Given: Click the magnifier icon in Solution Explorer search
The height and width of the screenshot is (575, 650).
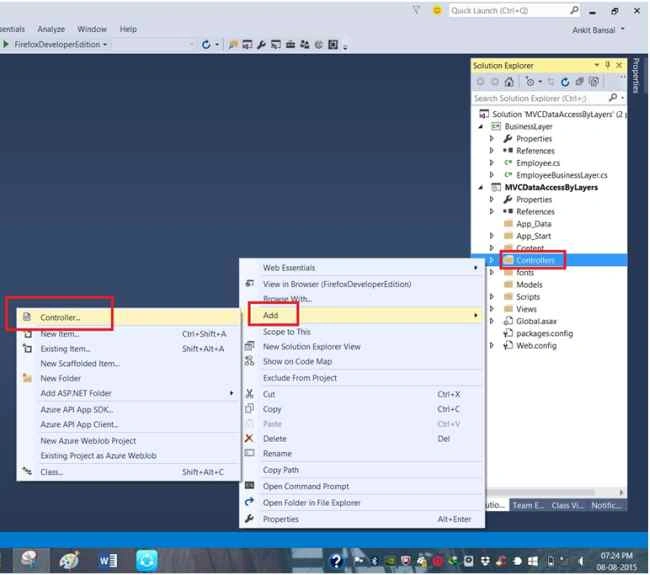Looking at the screenshot, I should (613, 98).
